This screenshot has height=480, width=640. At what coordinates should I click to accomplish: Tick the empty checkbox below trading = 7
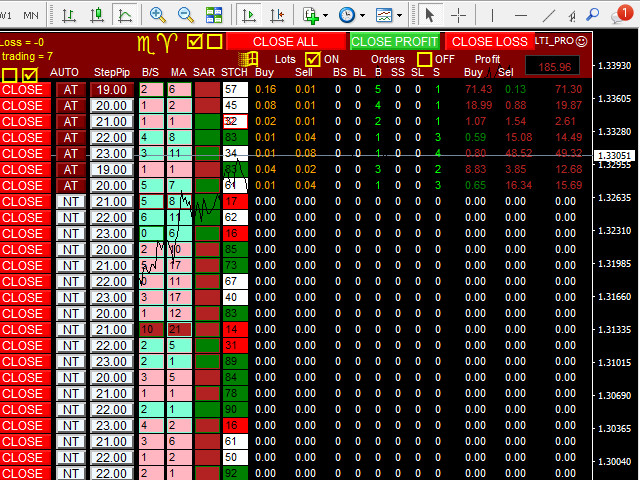click(x=9, y=75)
